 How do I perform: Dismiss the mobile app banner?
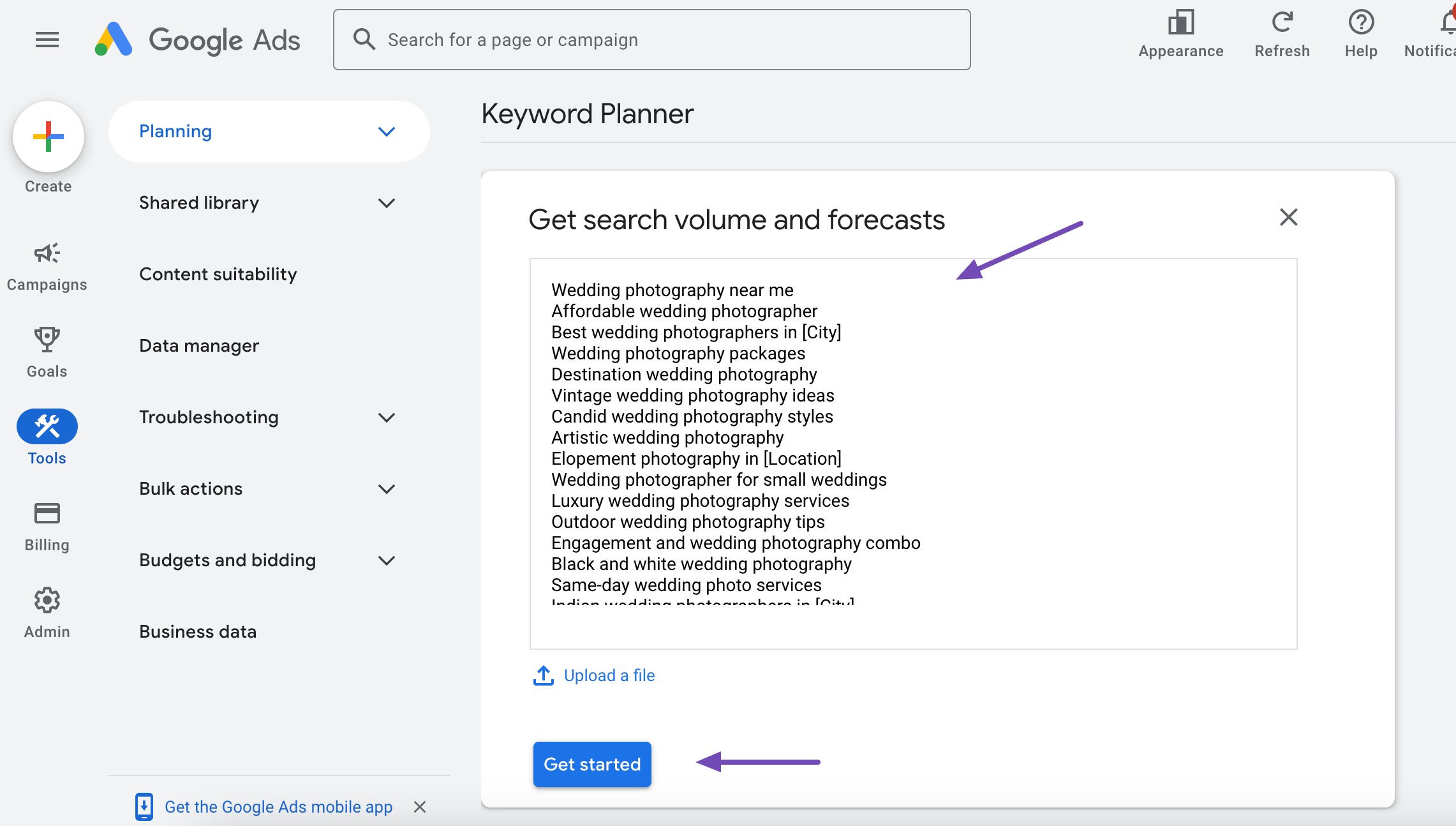(419, 807)
